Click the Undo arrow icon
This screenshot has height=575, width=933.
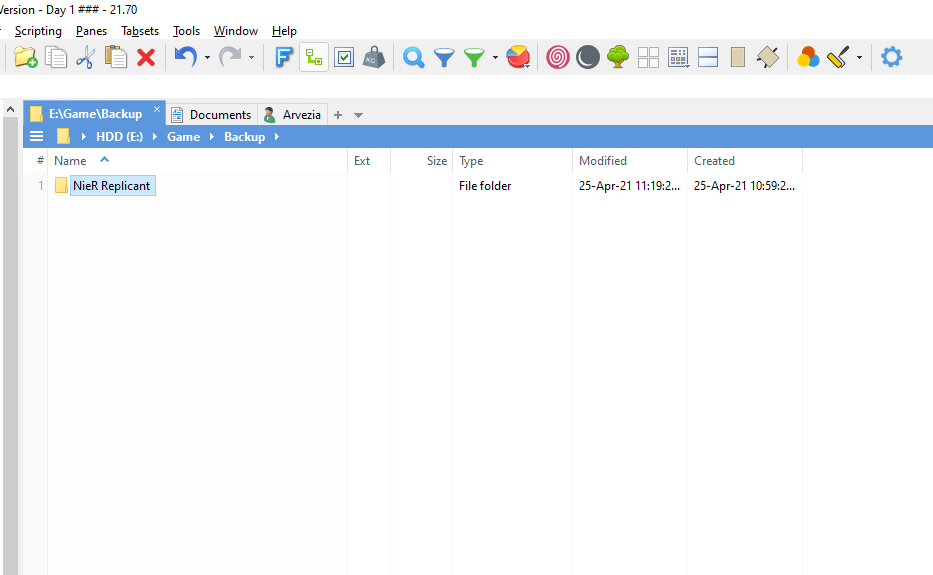click(185, 57)
